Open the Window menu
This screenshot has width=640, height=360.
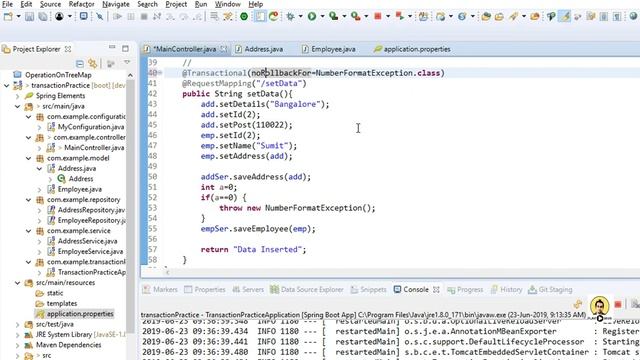pos(227,4)
